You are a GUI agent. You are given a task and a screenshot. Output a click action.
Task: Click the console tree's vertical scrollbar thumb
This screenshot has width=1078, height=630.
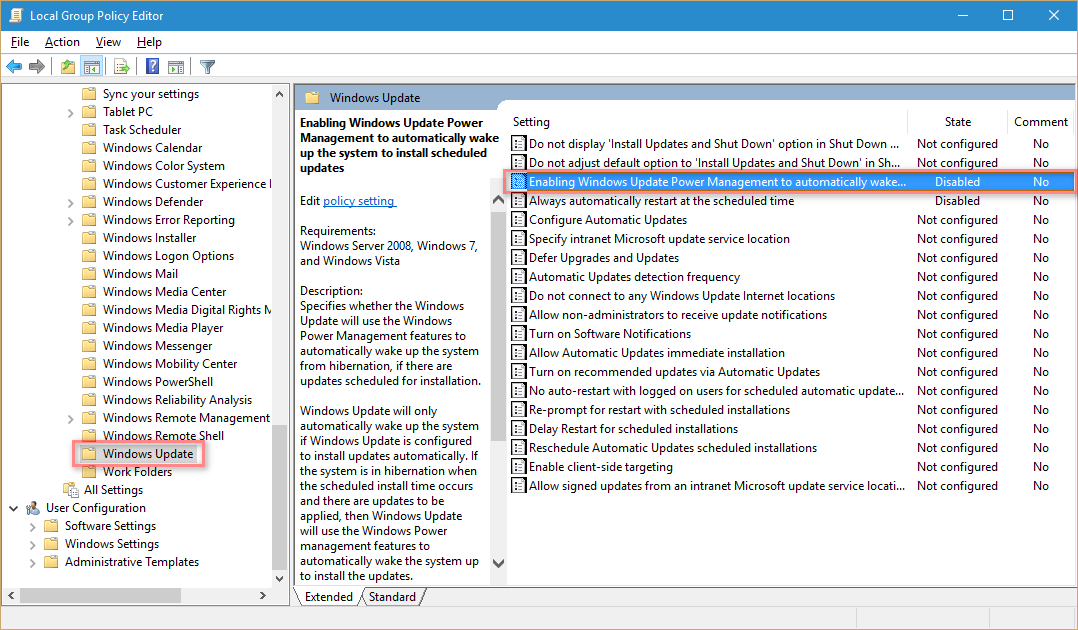pos(279,497)
